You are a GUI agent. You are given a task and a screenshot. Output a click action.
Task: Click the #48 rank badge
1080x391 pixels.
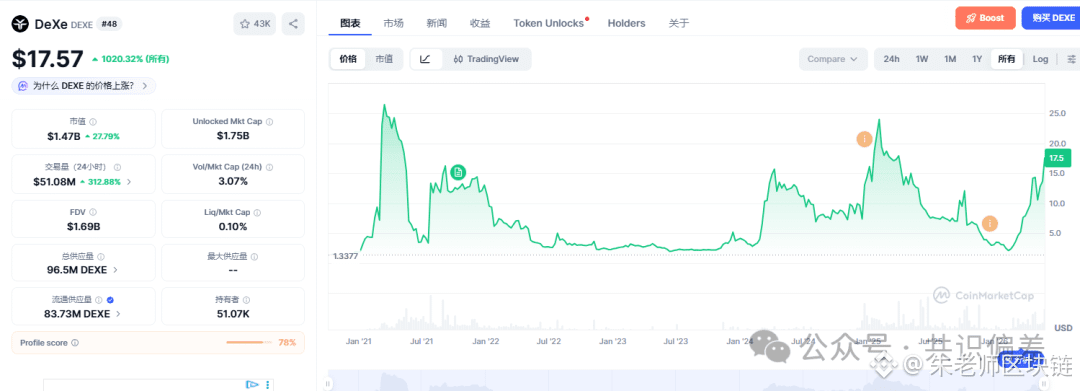tap(109, 24)
